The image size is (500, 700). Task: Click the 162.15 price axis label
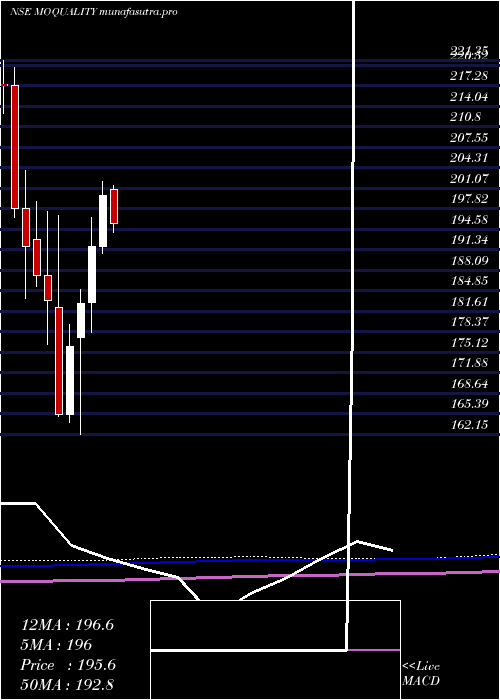[x=469, y=425]
